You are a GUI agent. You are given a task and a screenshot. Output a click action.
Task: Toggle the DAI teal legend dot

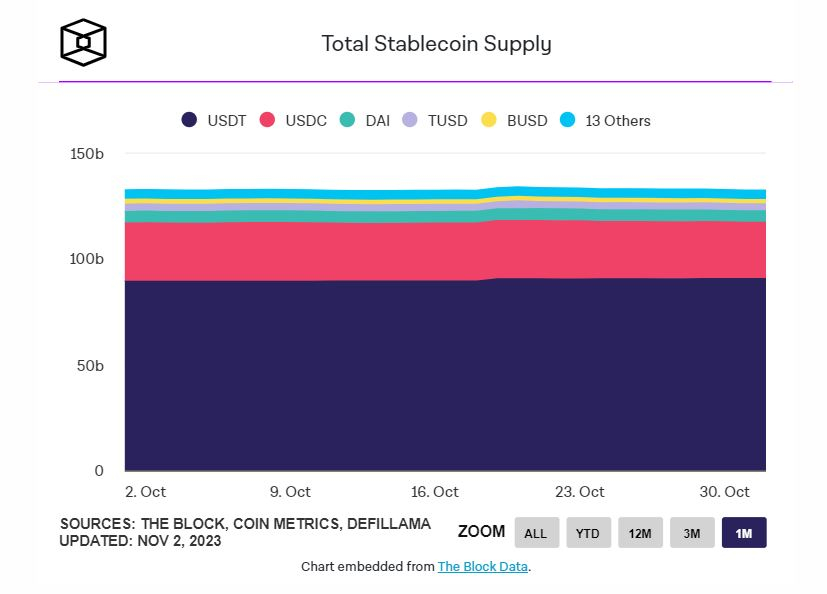(x=347, y=120)
